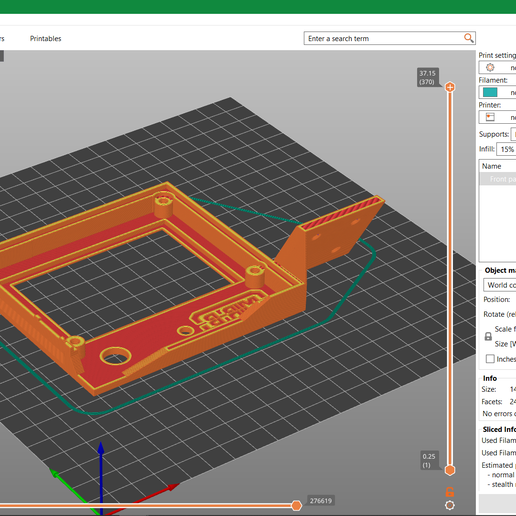
Task: Click the '- normal' estimated time row
Action: [501, 475]
